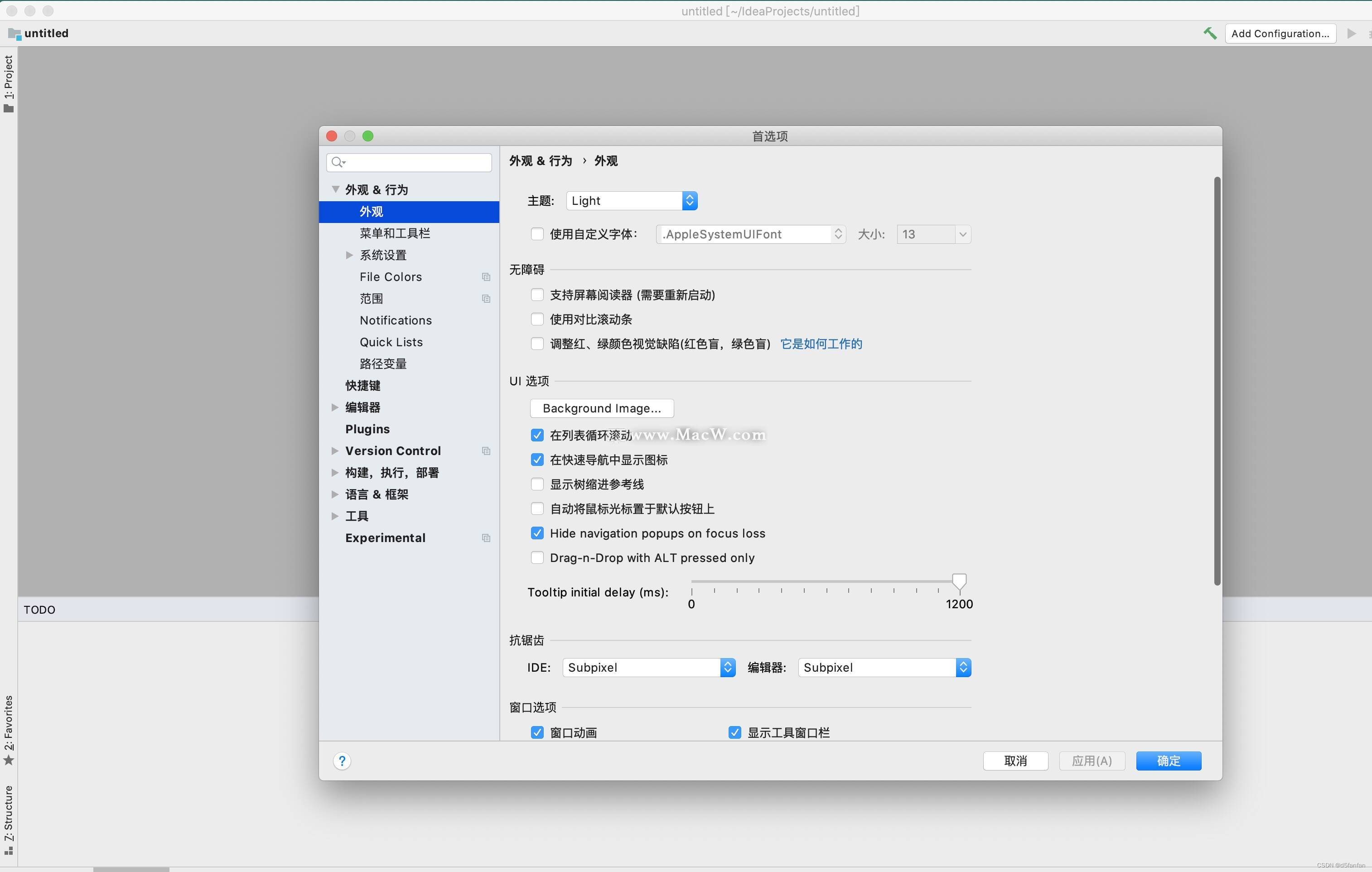Viewport: 1372px width, 872px height.
Task: Enable 使用自定义字体 checkbox
Action: pyautogui.click(x=537, y=234)
